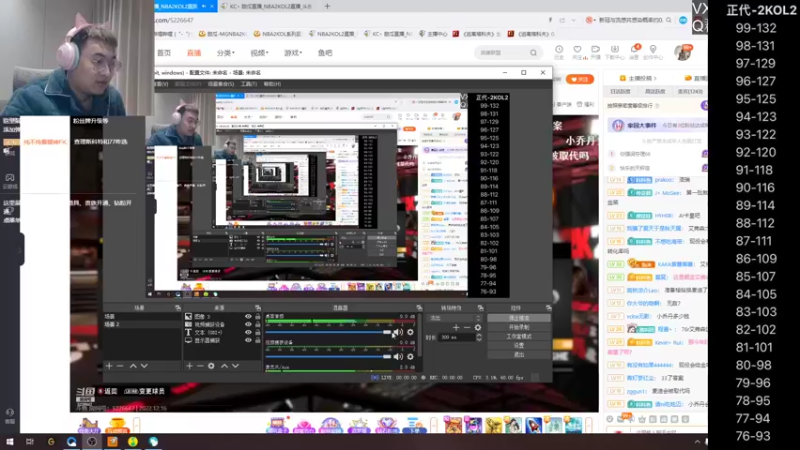Toggle lock on the video capture device source
This screenshot has height=450, width=800.
[x=258, y=324]
